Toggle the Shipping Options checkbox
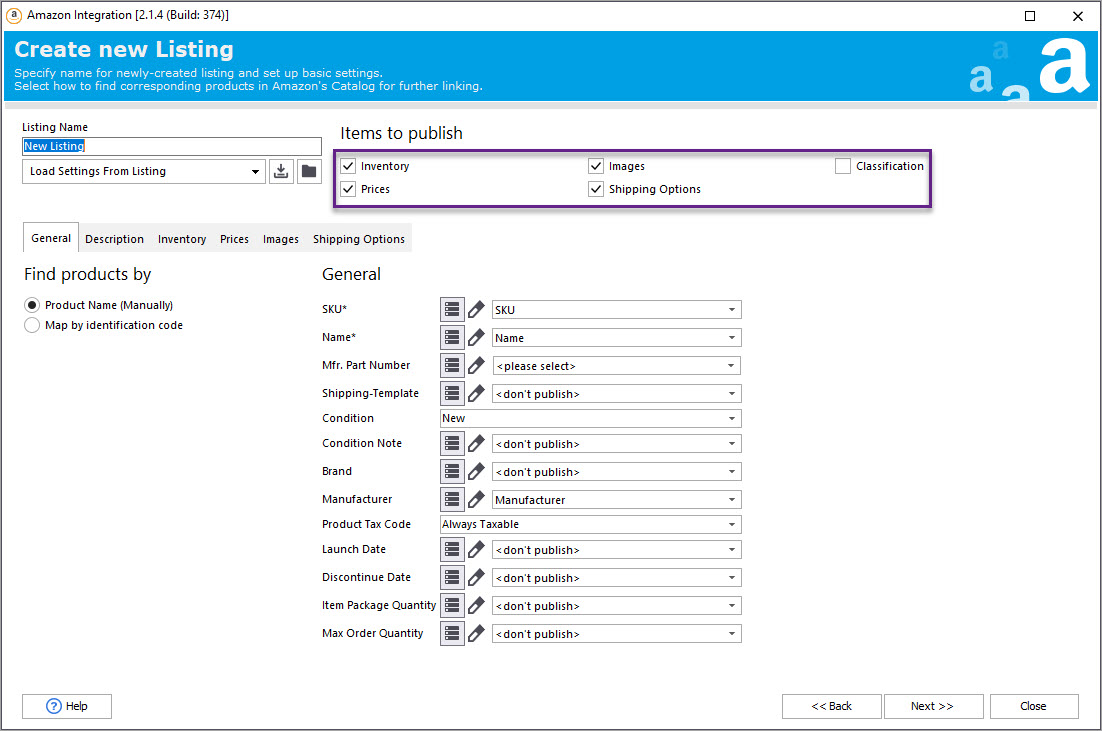Screen dimensions: 1102x731 click(596, 189)
